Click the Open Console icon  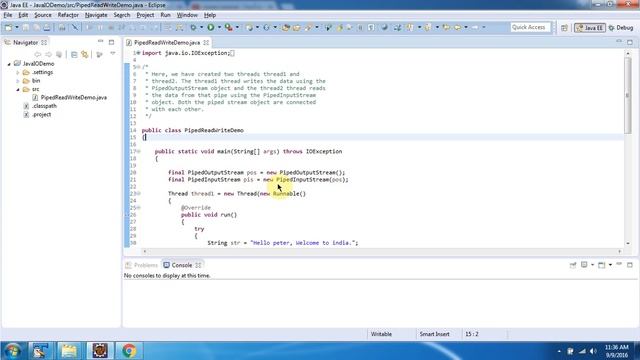pyautogui.click(x=602, y=265)
